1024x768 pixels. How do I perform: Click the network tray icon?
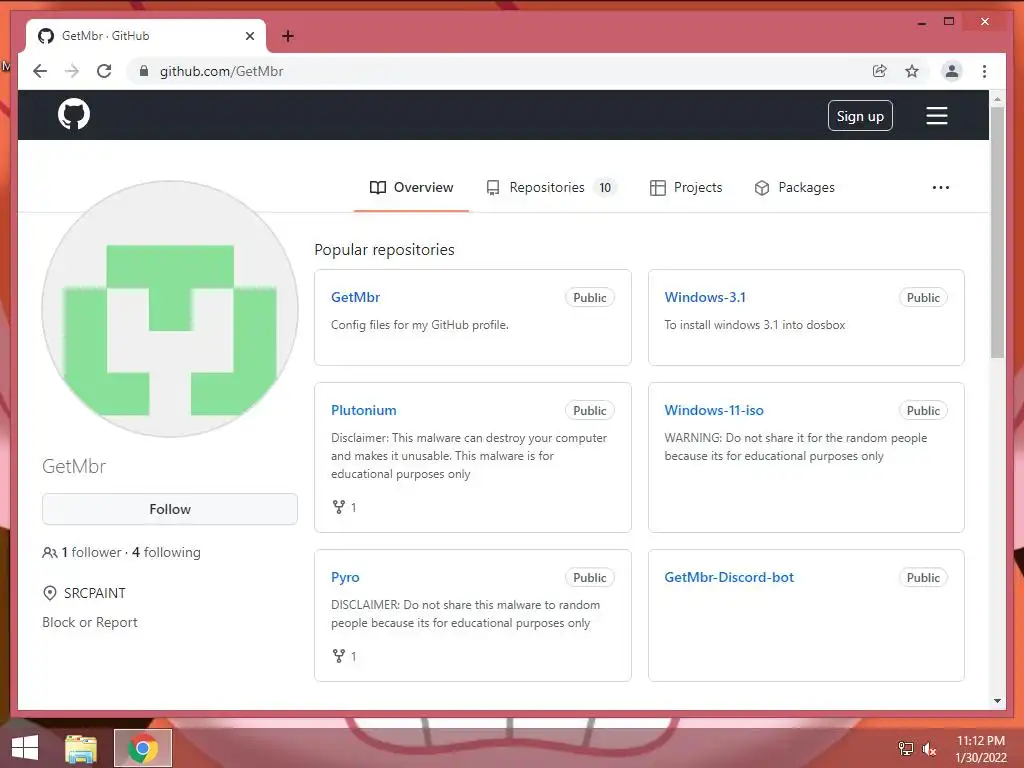click(x=906, y=748)
